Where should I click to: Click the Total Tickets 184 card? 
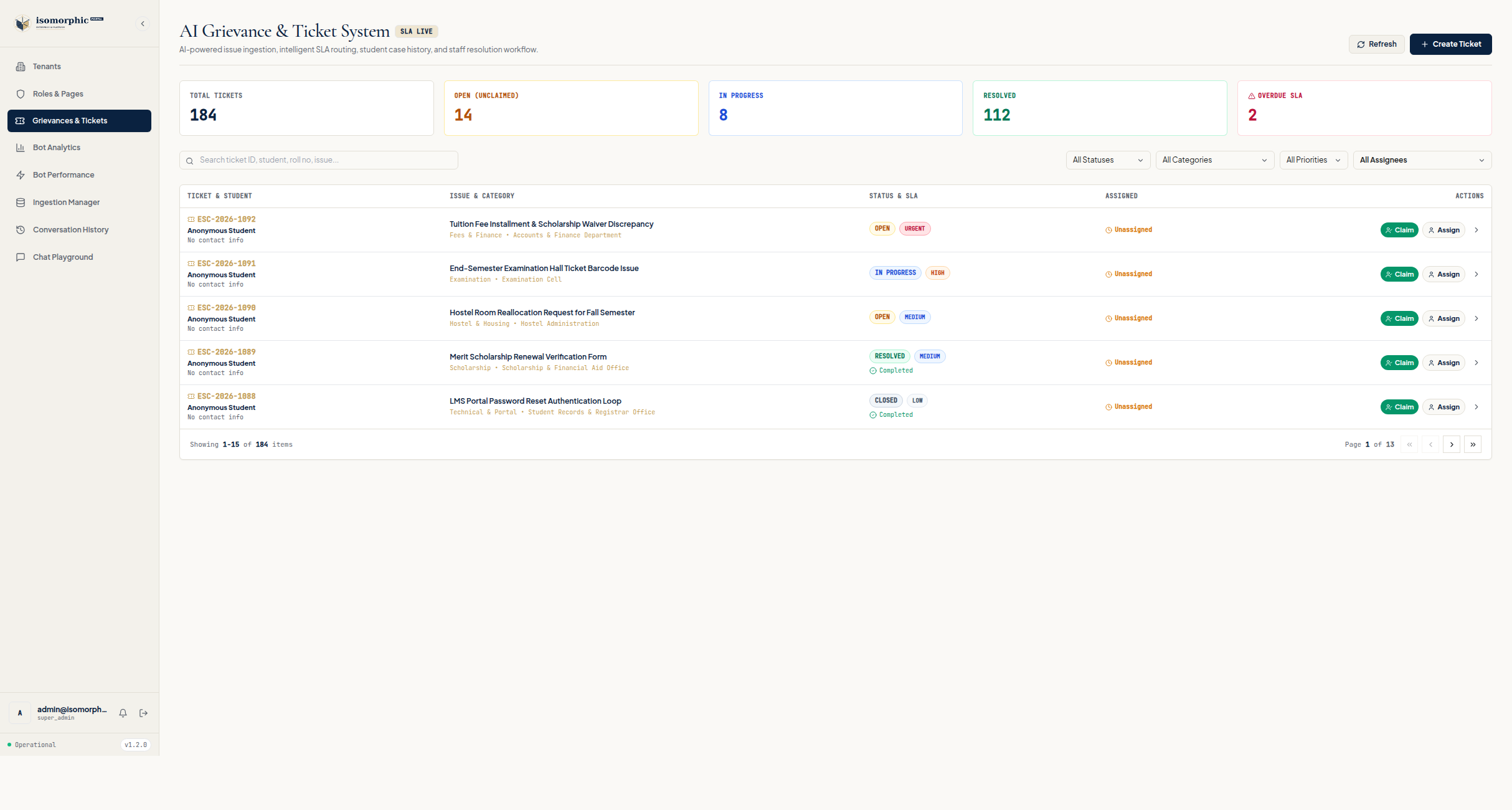(x=306, y=108)
